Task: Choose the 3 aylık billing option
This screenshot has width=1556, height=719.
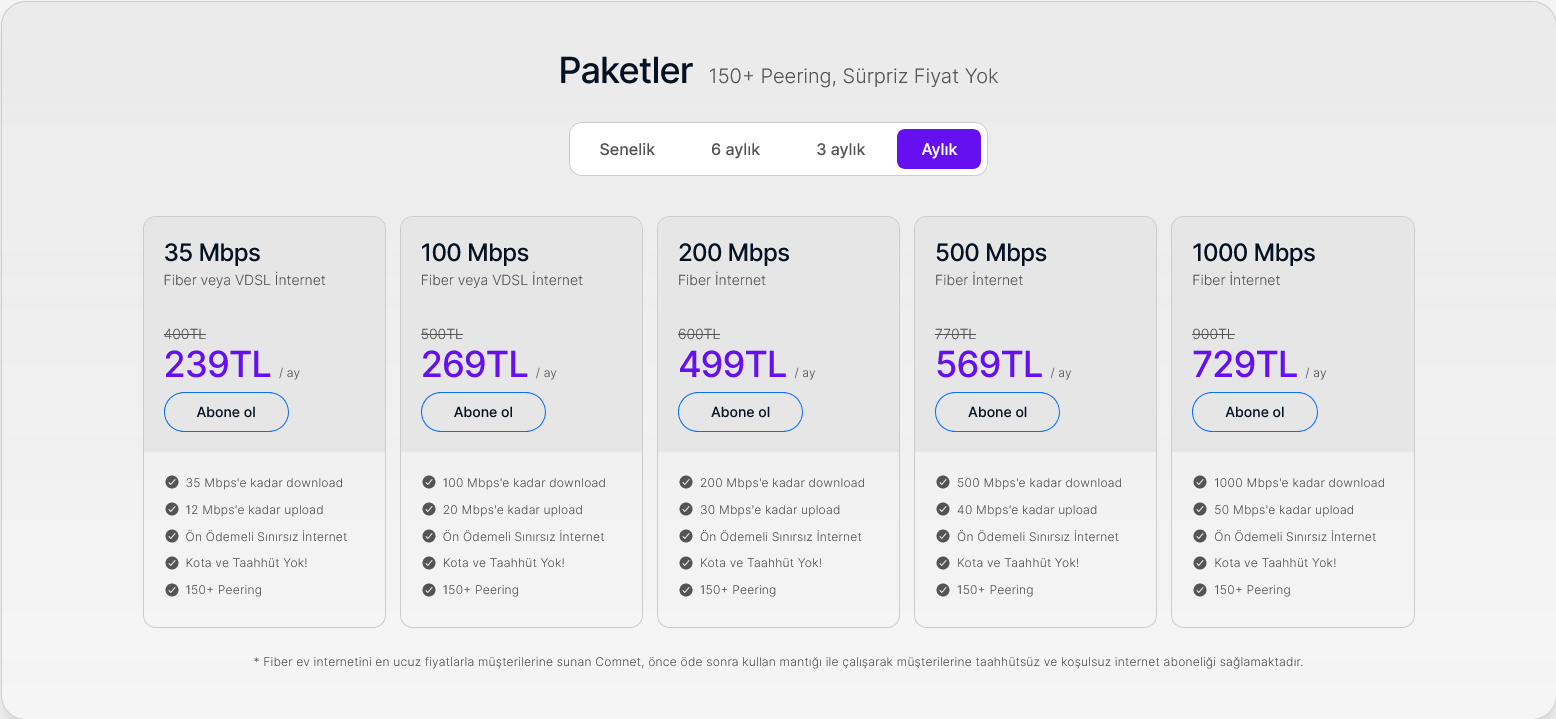Action: [x=841, y=149]
